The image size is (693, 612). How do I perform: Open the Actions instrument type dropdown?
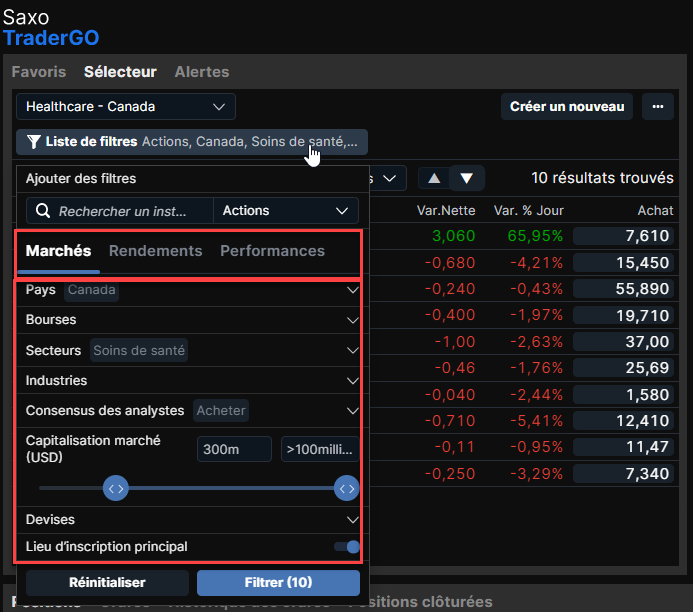pos(287,211)
